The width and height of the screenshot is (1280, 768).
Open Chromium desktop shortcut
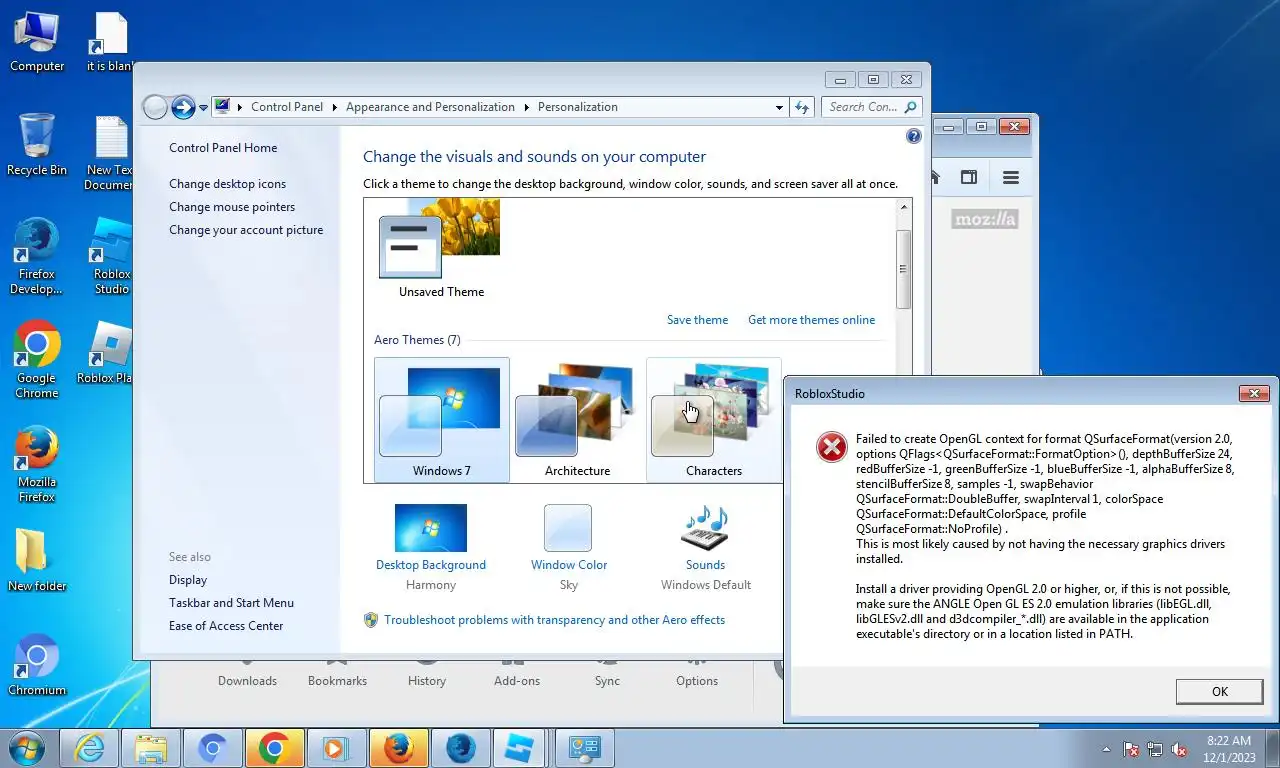point(37,664)
